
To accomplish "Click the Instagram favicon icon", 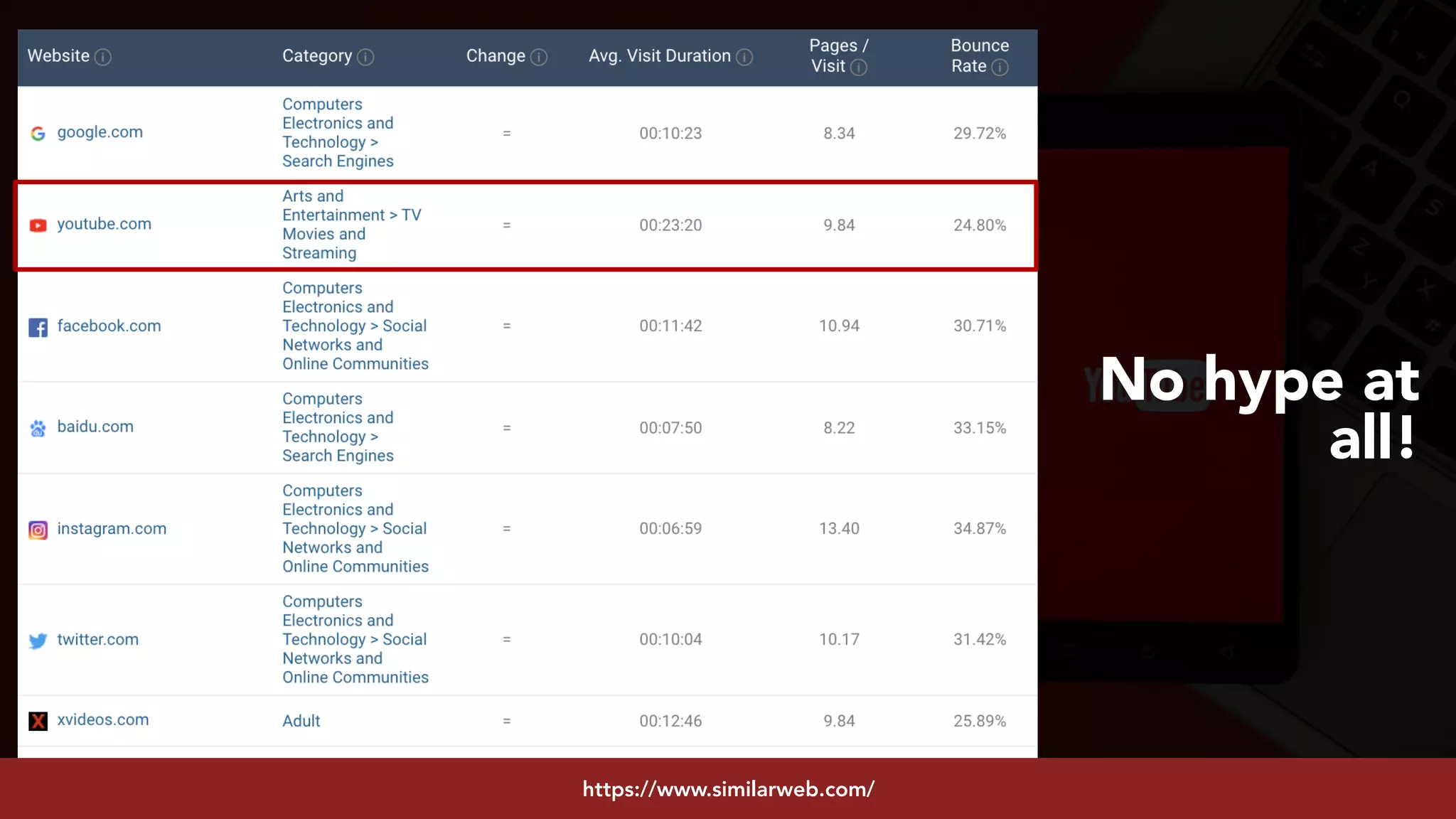I will tap(38, 530).
